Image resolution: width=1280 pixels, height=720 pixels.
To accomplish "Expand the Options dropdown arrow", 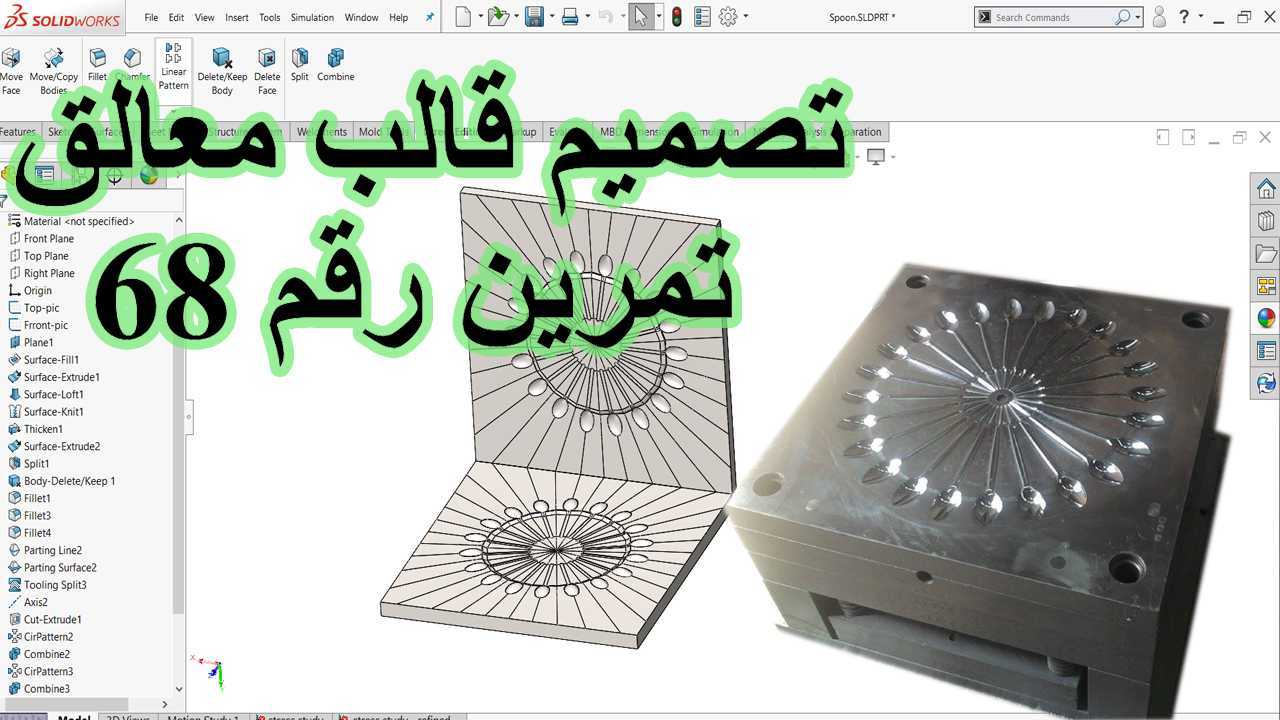I will 745,17.
